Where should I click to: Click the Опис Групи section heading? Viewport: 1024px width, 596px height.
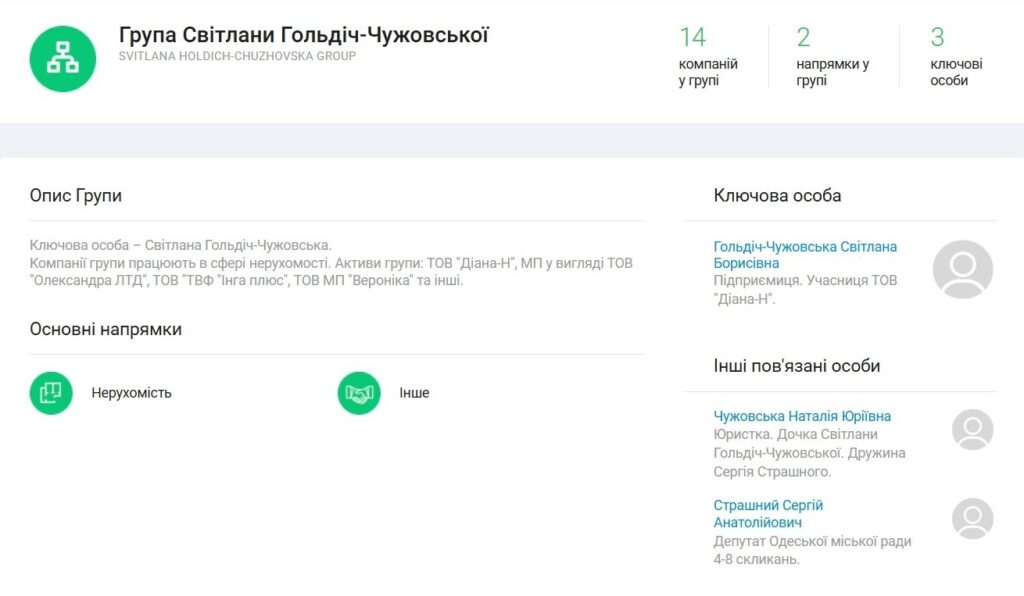(76, 196)
